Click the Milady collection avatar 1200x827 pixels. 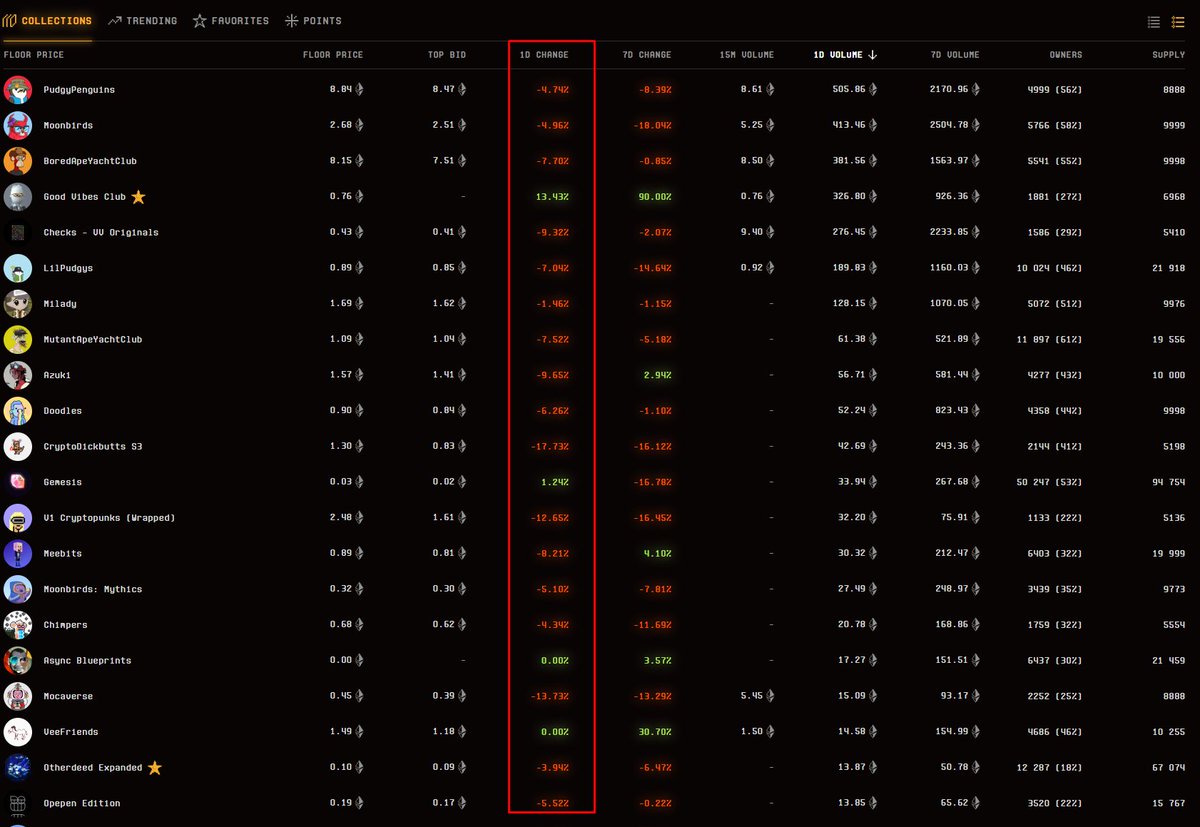18,304
